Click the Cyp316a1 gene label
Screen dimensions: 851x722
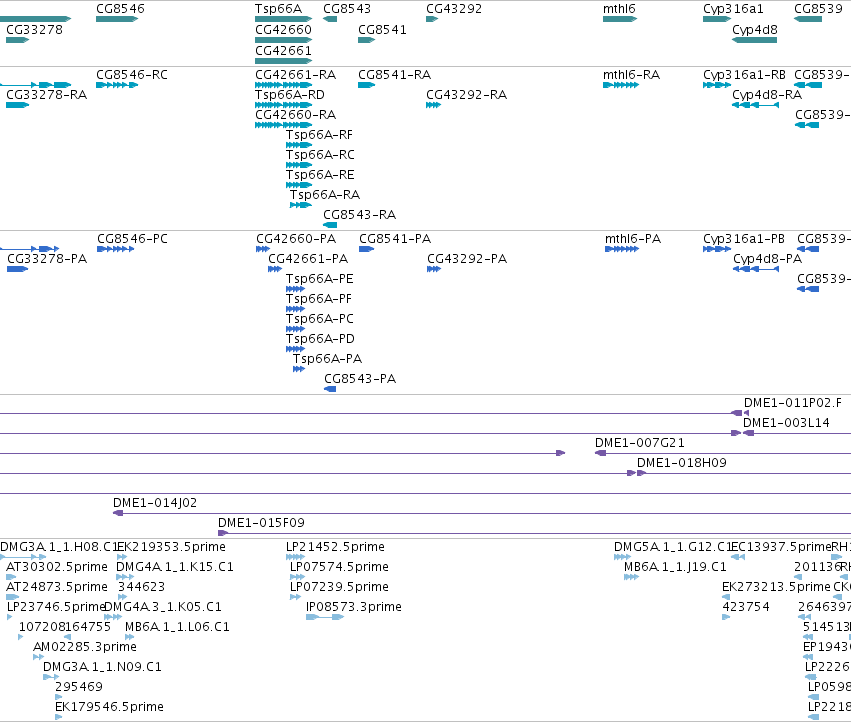point(733,9)
